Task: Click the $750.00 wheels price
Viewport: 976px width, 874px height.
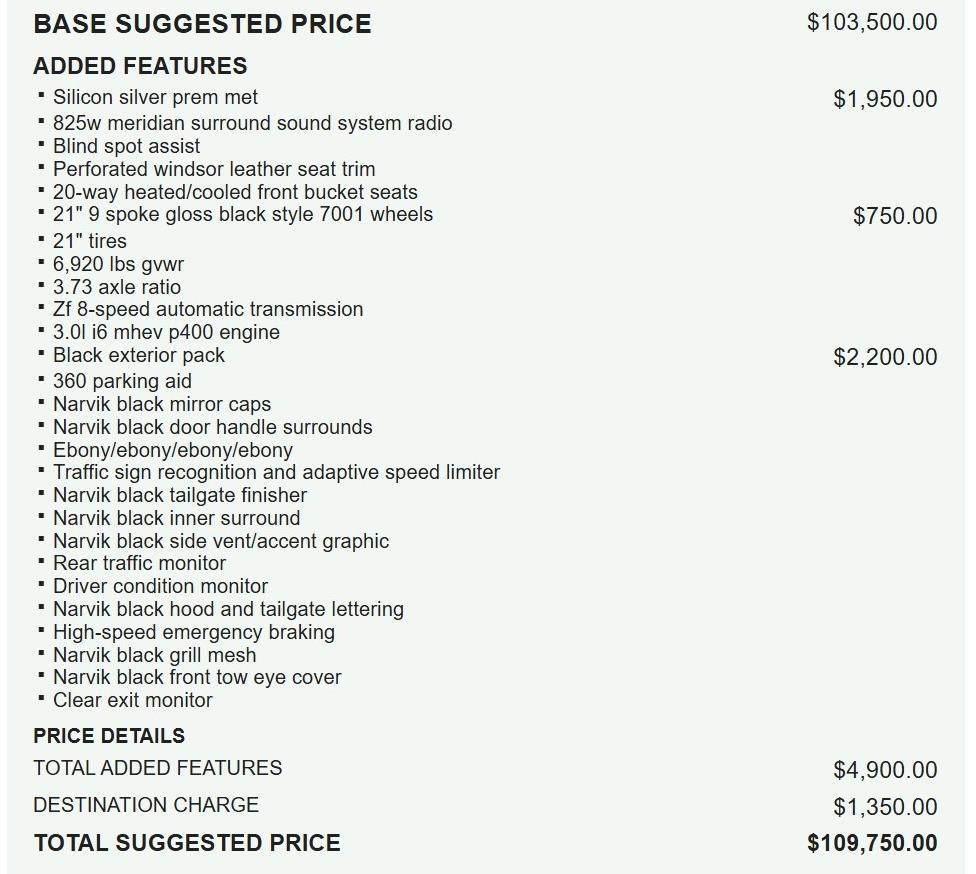Action: [x=895, y=216]
